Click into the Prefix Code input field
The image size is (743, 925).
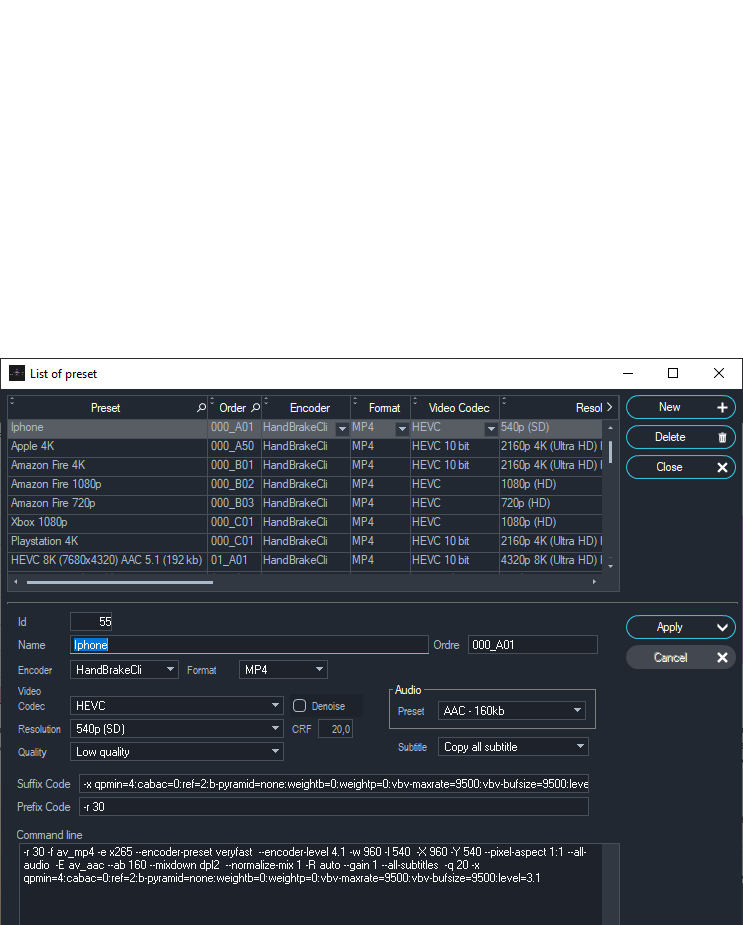(x=332, y=807)
